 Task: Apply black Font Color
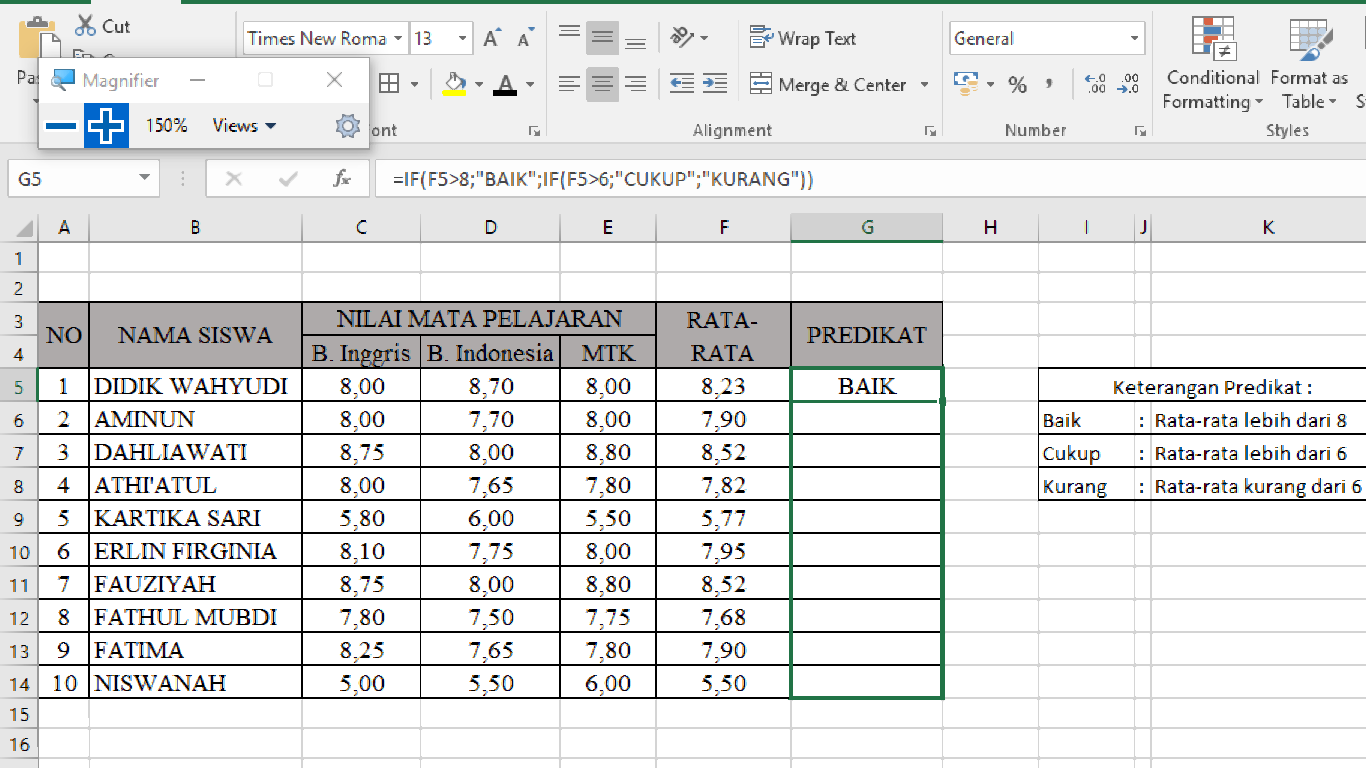[x=505, y=84]
